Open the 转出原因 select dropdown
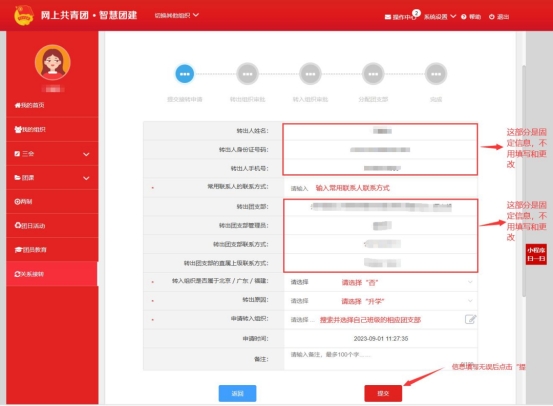Image resolution: width=553 pixels, height=406 pixels. pyautogui.click(x=381, y=301)
